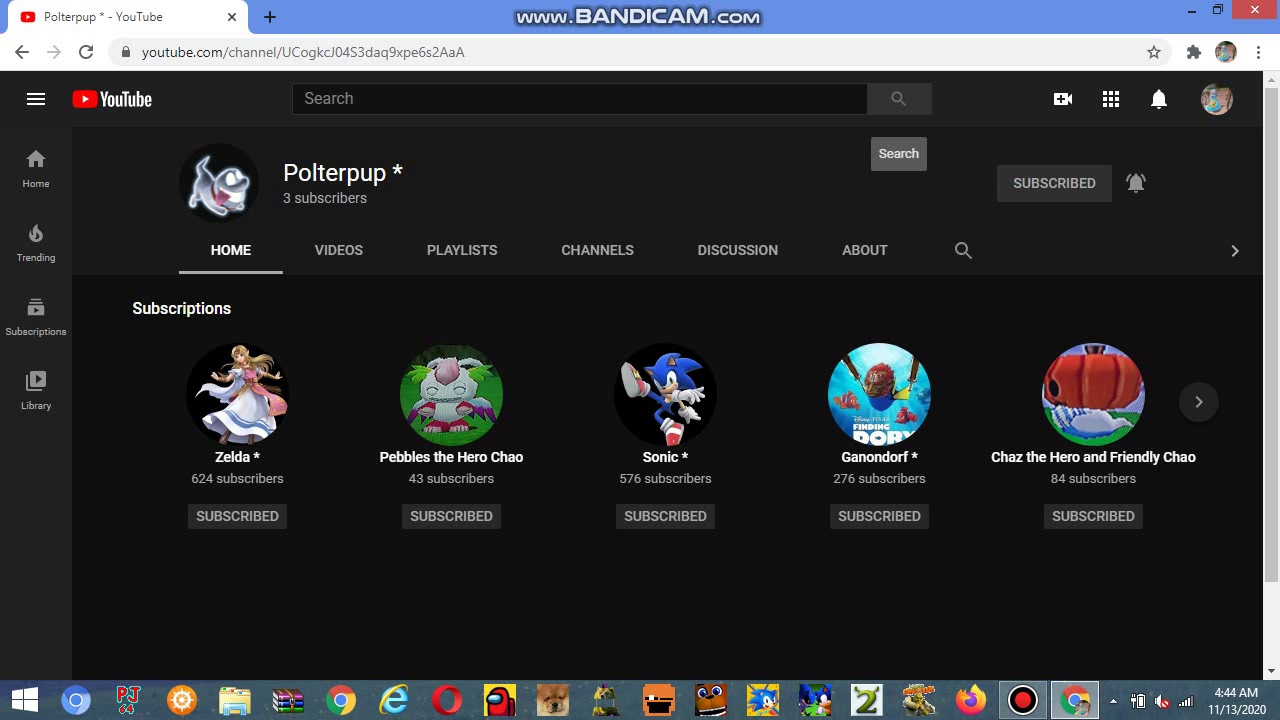Select the HOME channel tab
The height and width of the screenshot is (720, 1280).
click(x=231, y=250)
